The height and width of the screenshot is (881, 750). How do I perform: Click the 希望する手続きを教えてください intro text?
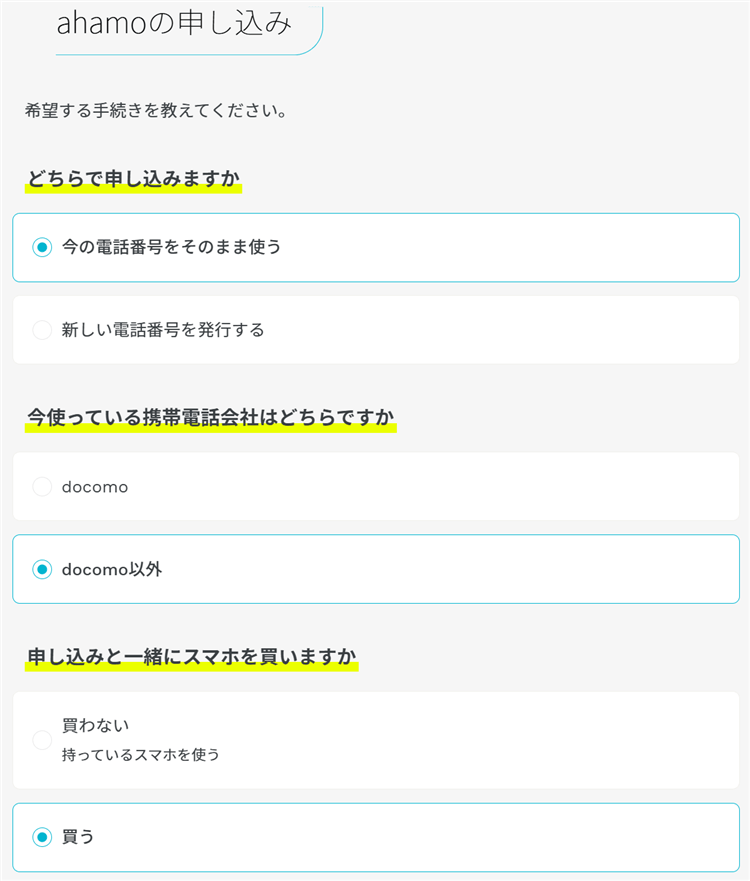pos(156,110)
